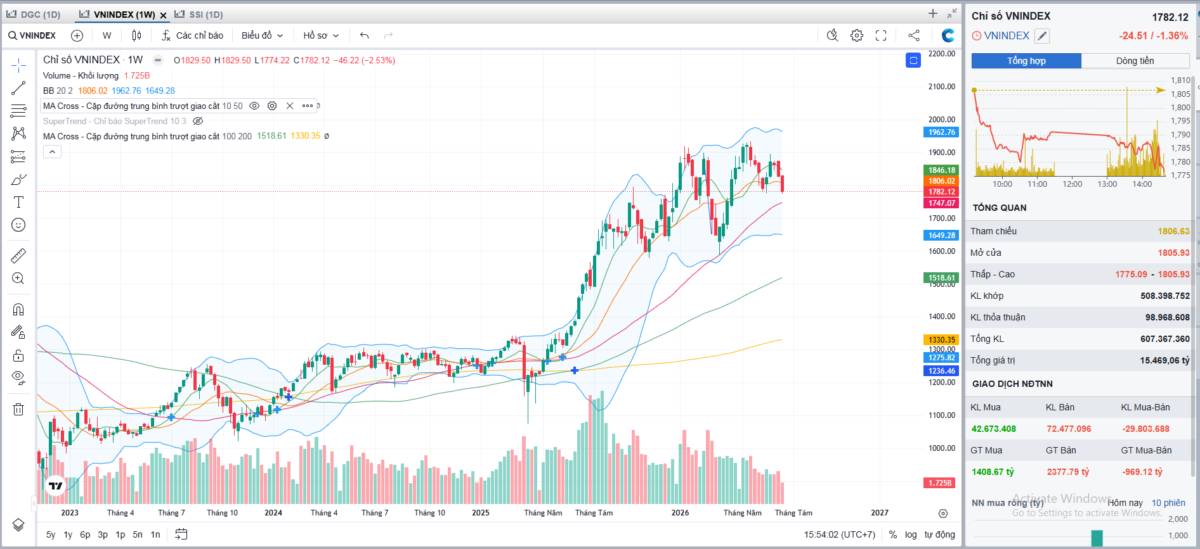Click the timezone clock 15:54:02 (UTC+7)
The width and height of the screenshot is (1200, 549).
tap(840, 535)
